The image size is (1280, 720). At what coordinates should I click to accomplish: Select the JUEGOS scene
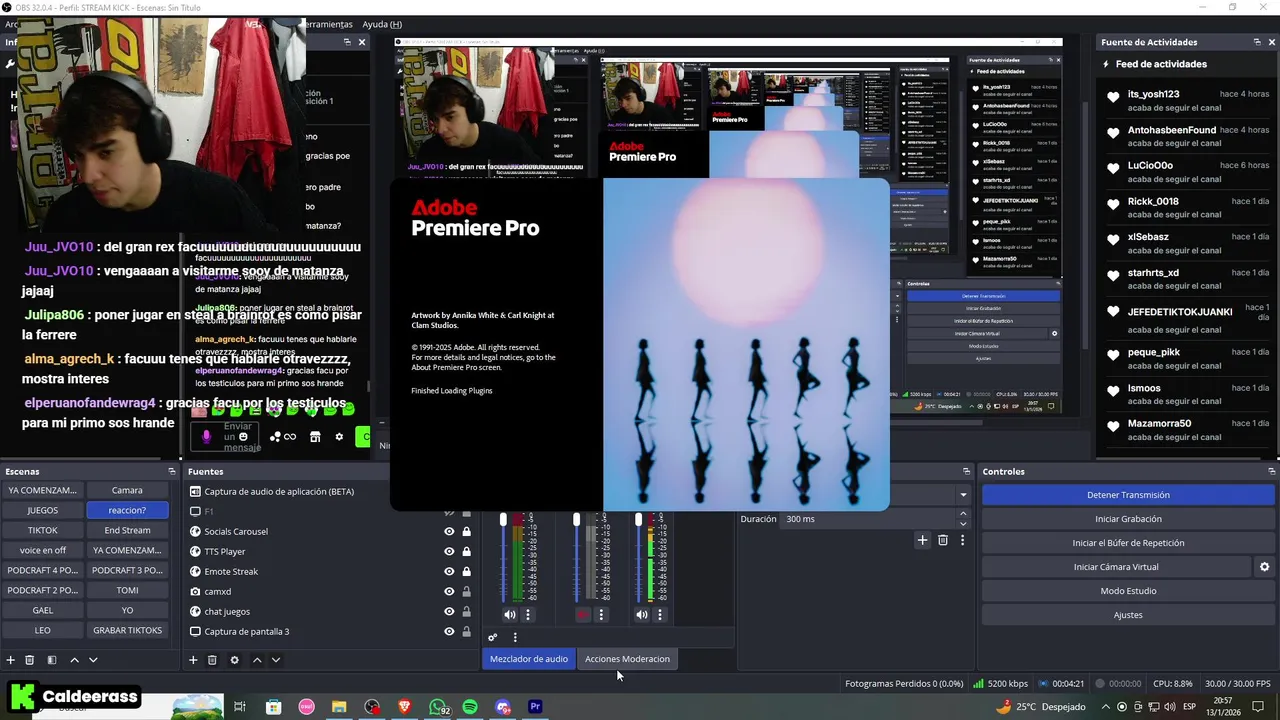42,510
